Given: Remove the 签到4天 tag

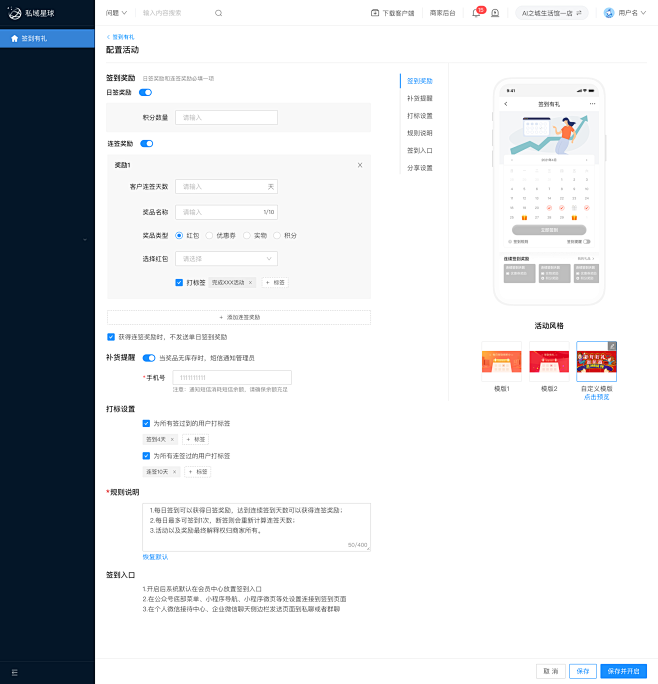Looking at the screenshot, I should 172,439.
